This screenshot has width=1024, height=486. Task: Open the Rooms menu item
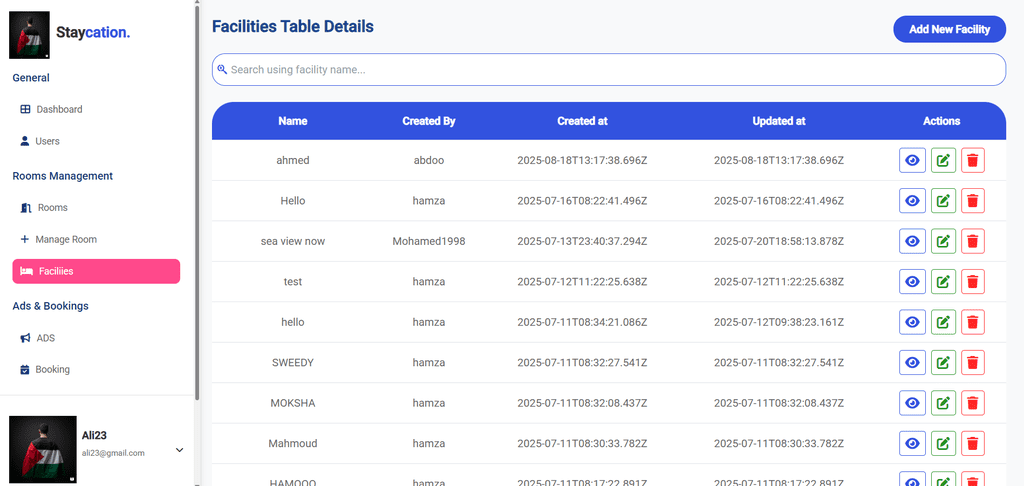click(x=52, y=208)
